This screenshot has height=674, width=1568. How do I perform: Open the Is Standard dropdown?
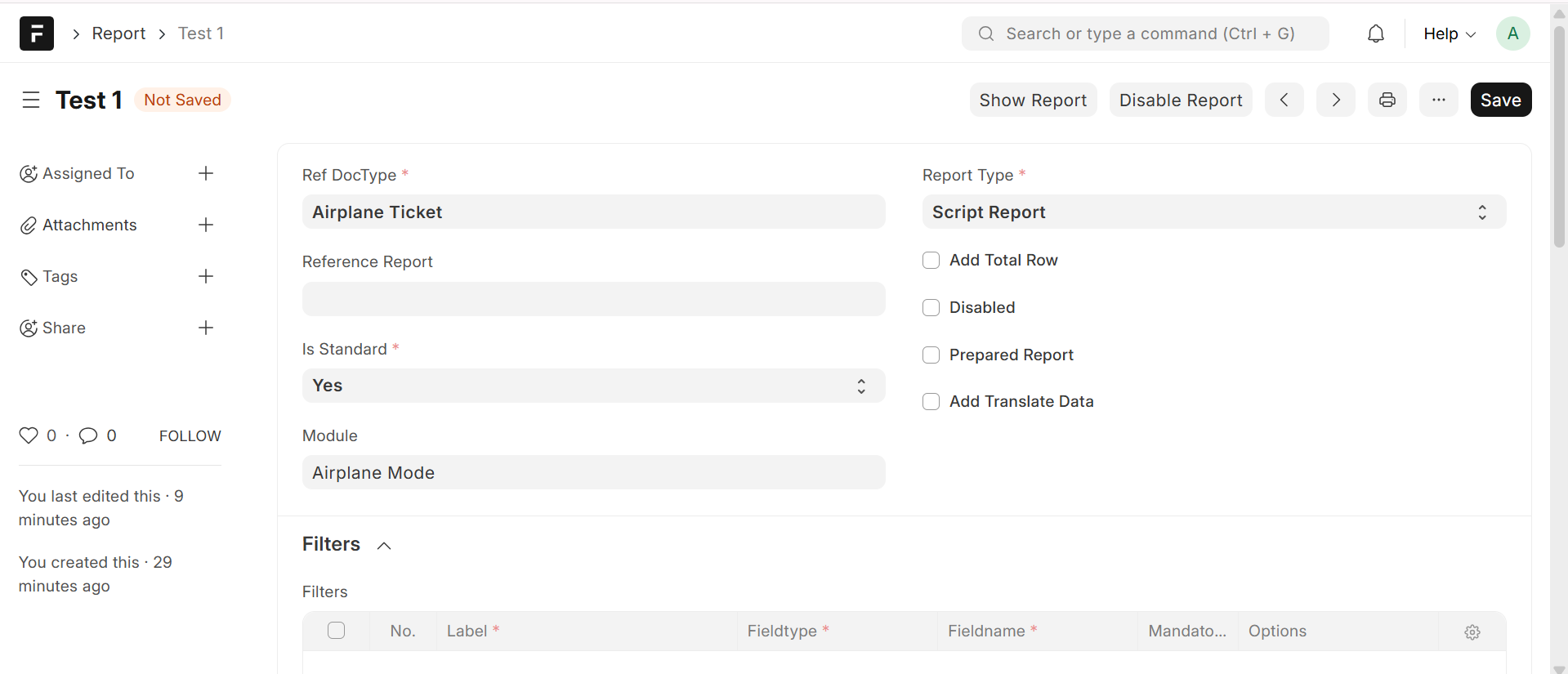pyautogui.click(x=593, y=386)
